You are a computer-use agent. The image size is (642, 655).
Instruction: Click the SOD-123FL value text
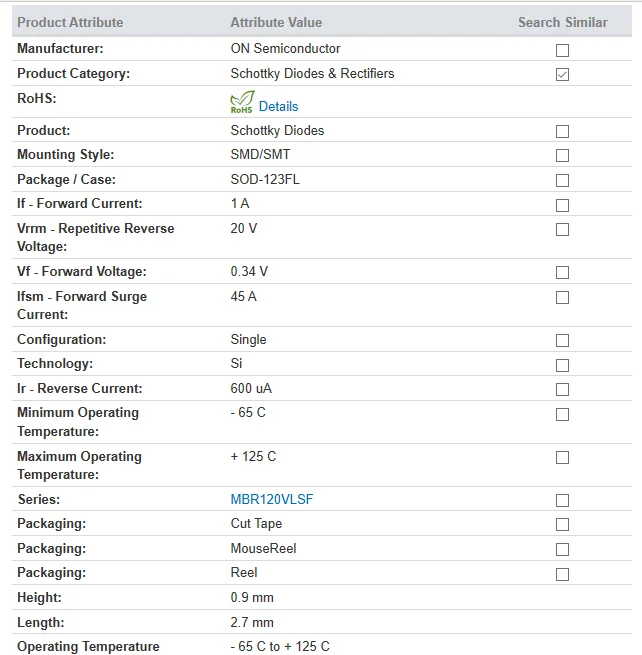pos(265,180)
